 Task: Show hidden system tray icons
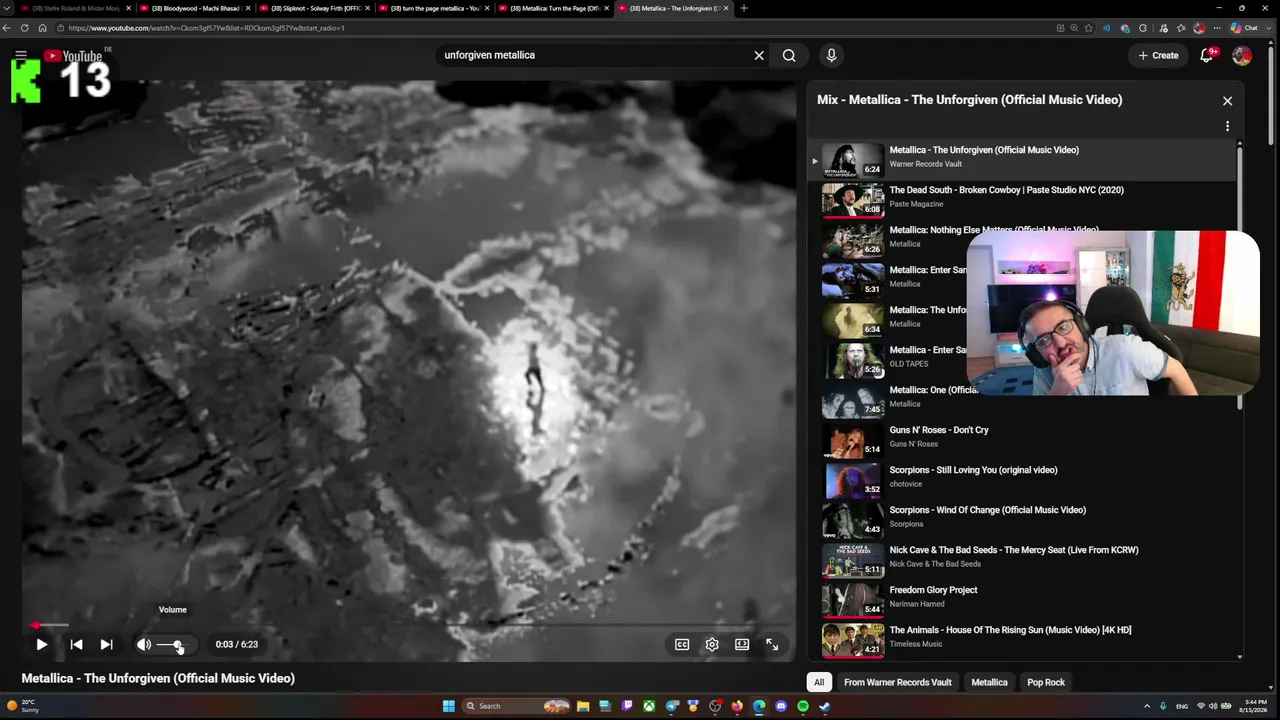click(1147, 706)
